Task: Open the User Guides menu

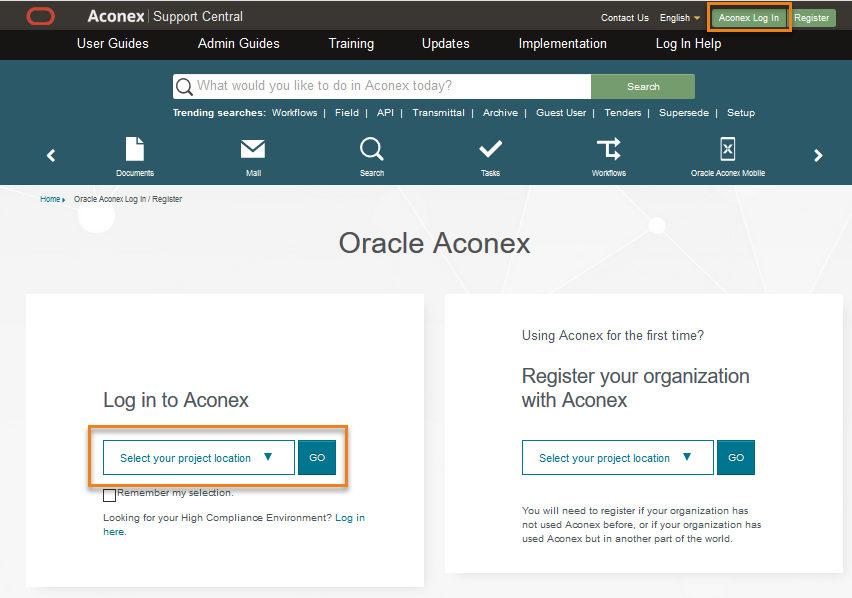Action: (x=112, y=43)
